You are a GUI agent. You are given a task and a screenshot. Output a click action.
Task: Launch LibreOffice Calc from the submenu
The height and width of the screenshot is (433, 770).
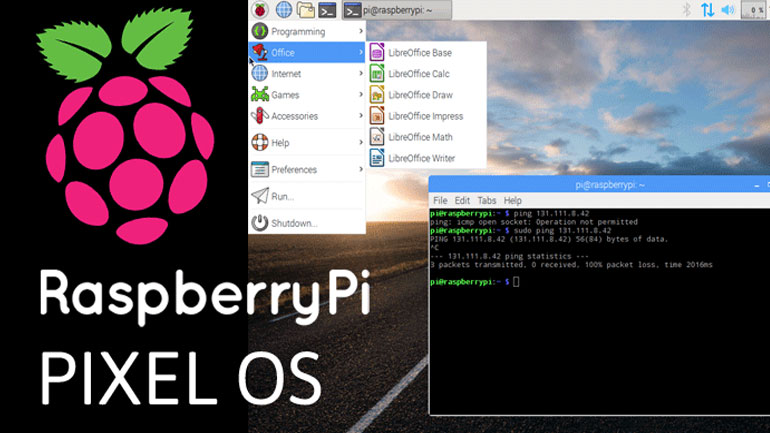(x=426, y=74)
